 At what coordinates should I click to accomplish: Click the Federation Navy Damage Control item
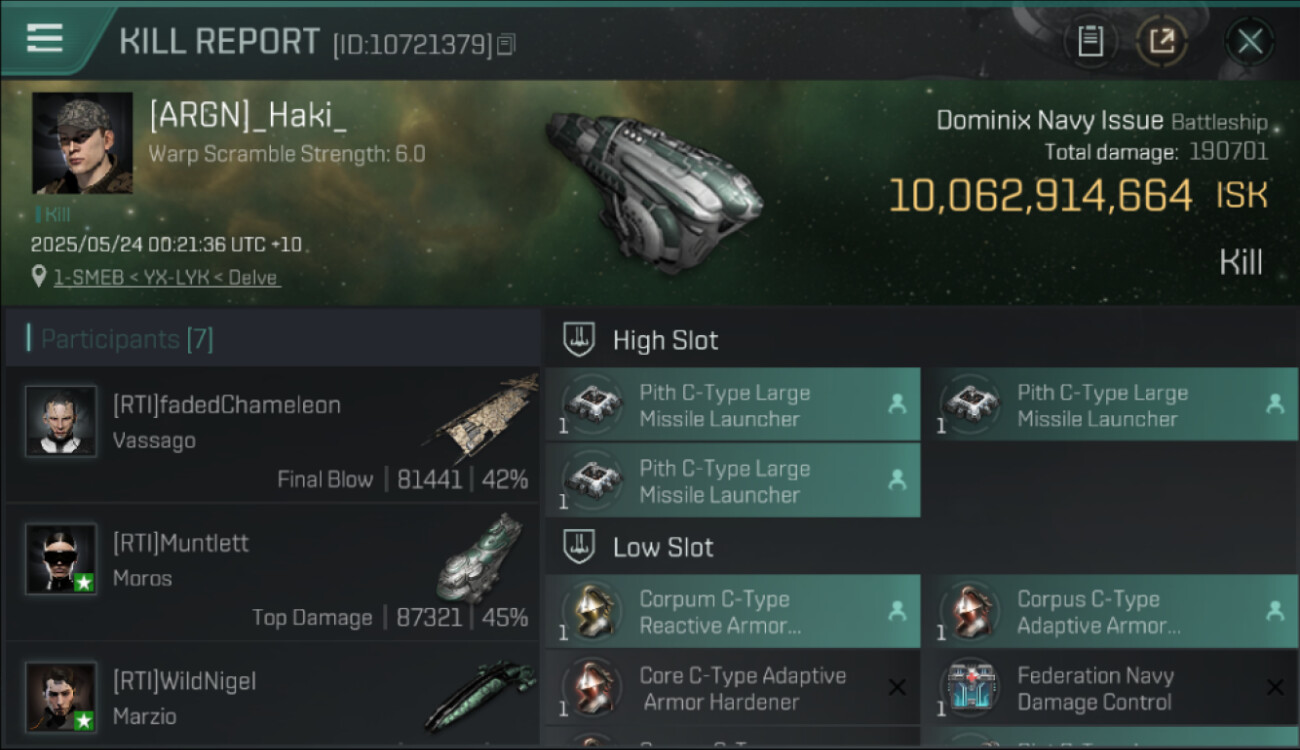(1110, 688)
